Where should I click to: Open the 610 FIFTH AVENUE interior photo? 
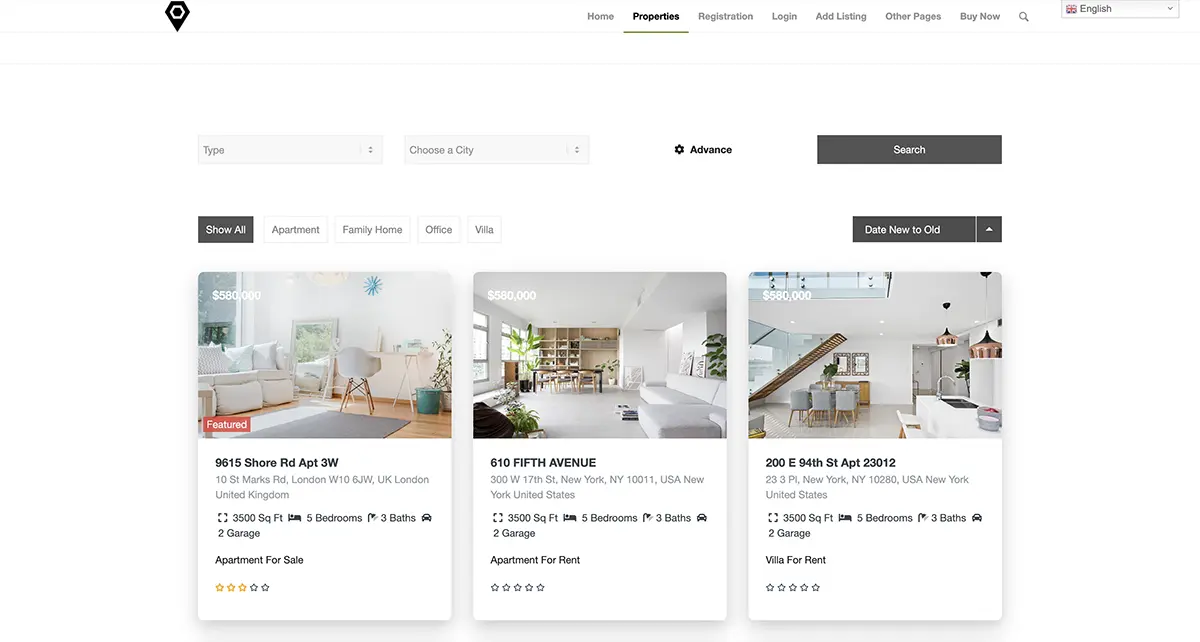click(x=600, y=355)
